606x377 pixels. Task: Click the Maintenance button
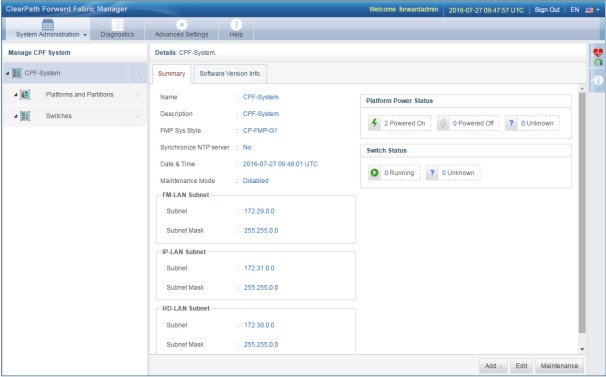click(x=560, y=366)
